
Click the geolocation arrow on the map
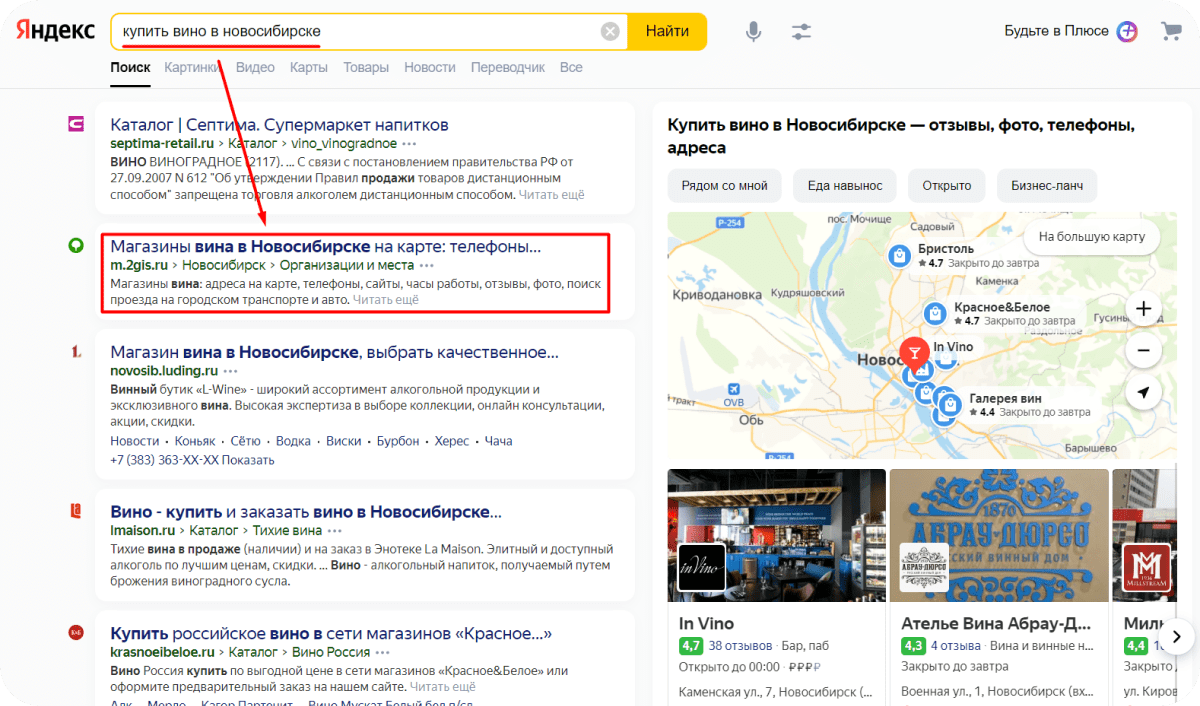click(x=1143, y=392)
